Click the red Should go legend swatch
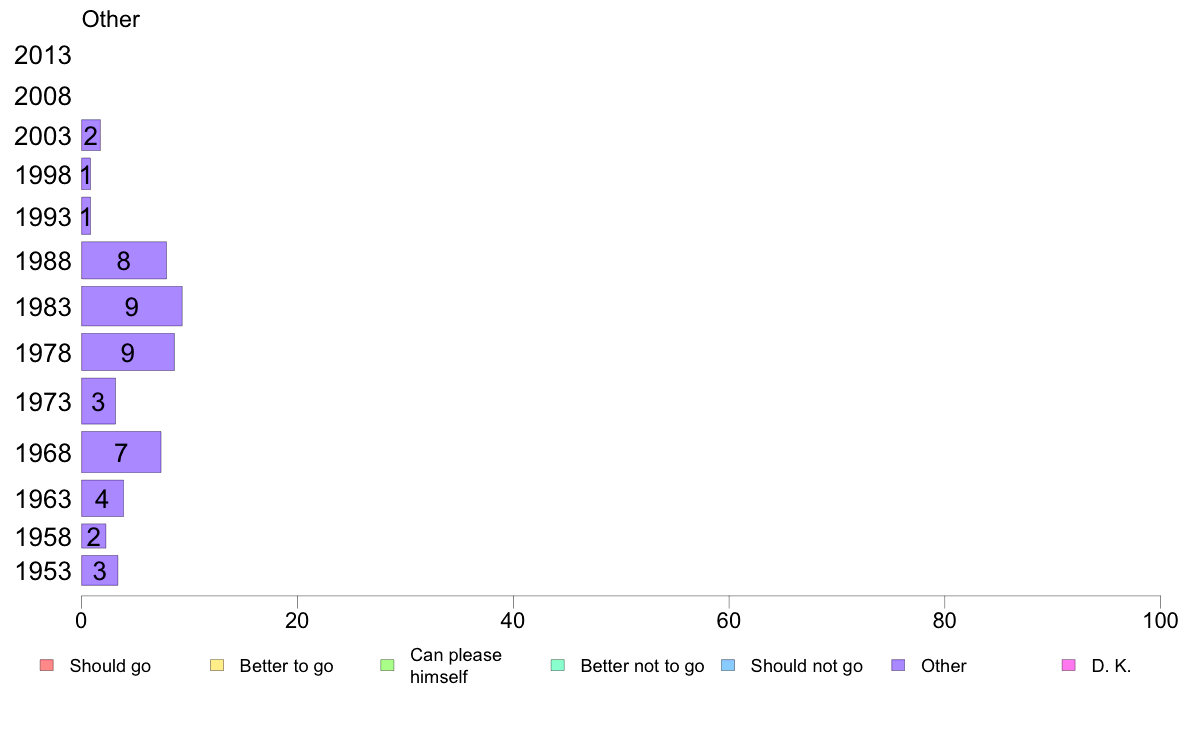Viewport: 1188px width, 736px height. 46,666
